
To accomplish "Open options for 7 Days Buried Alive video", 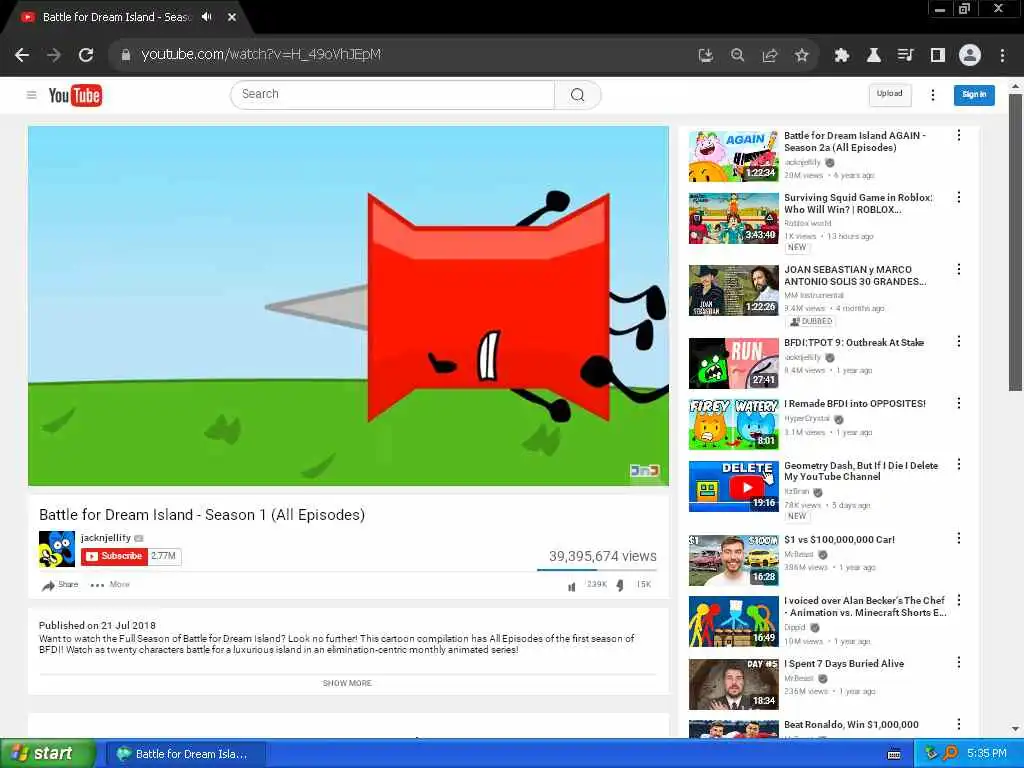I will tap(959, 662).
